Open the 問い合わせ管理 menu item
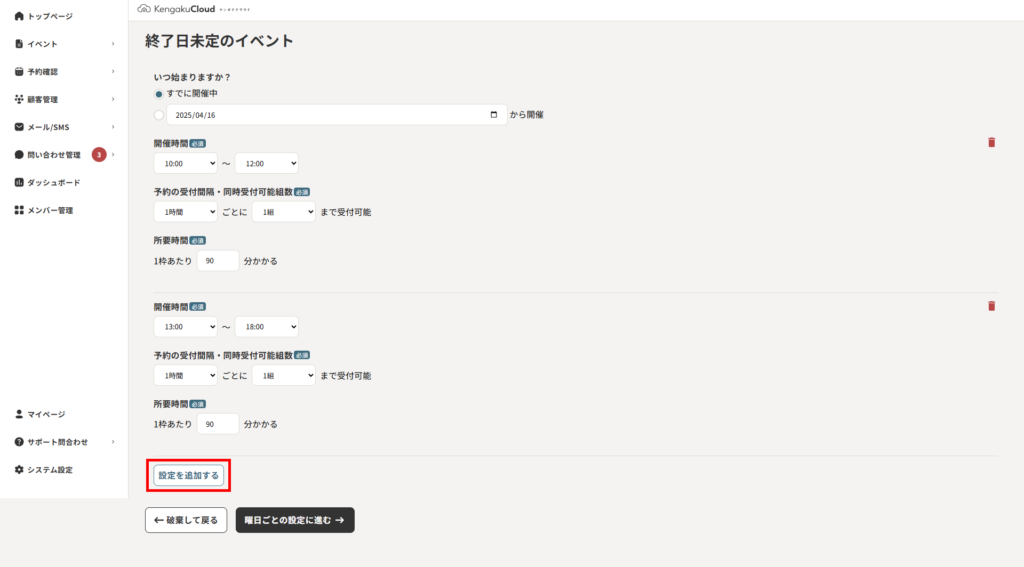Screen dimensions: 1024x567 [x=64, y=155]
